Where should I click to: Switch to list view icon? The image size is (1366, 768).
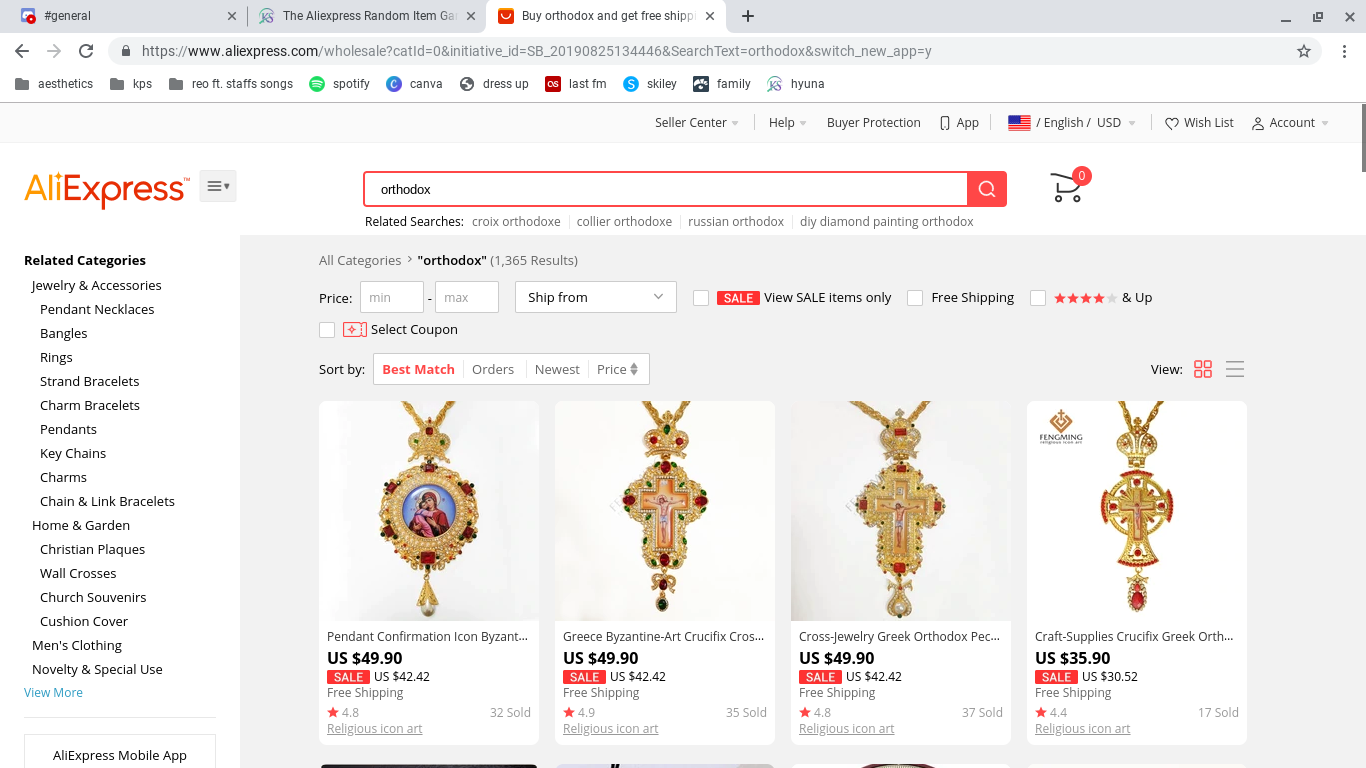(x=1235, y=369)
